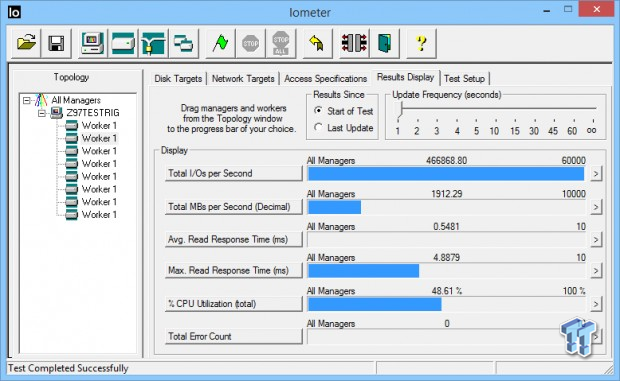Click Total I/Os per Second button
Screen dimensions: 620x381
[234, 174]
